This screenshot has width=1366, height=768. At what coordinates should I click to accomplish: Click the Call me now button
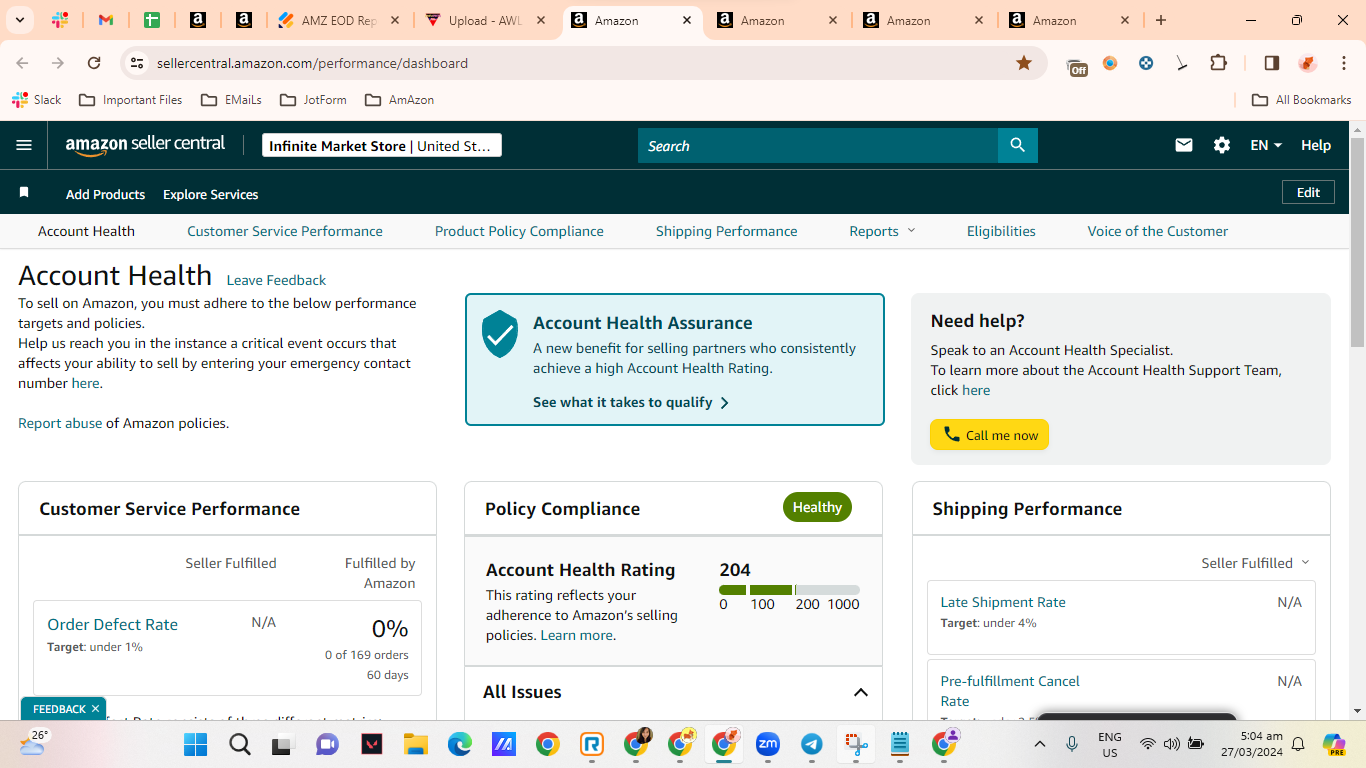coord(990,435)
